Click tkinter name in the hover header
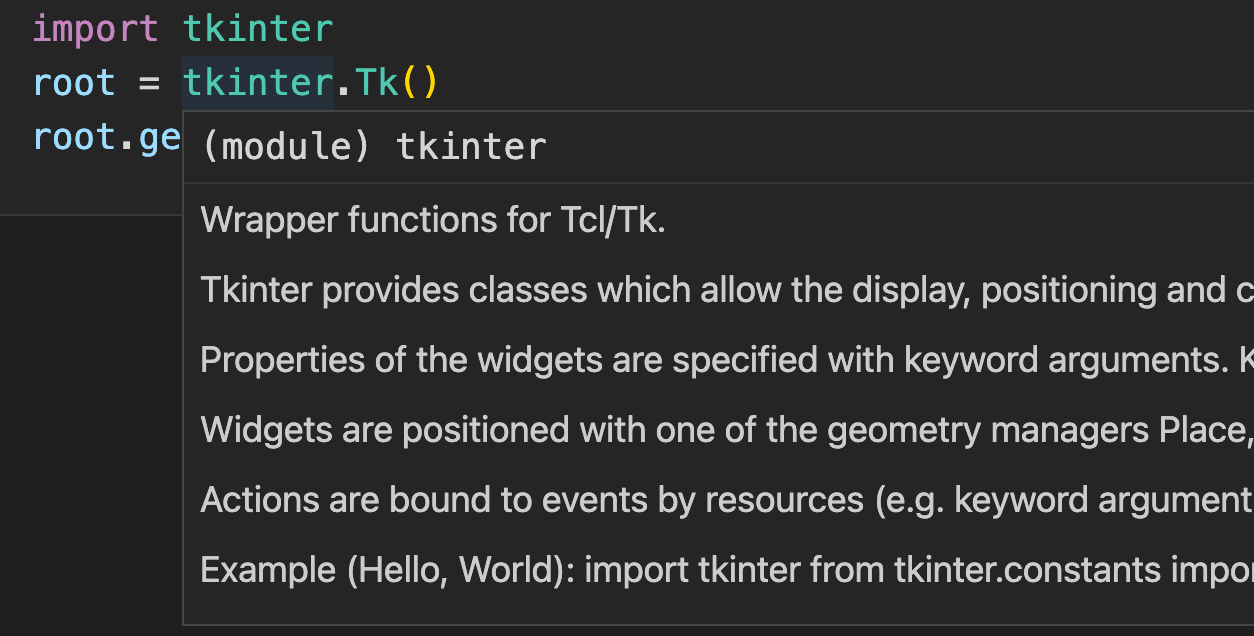 coord(471,147)
